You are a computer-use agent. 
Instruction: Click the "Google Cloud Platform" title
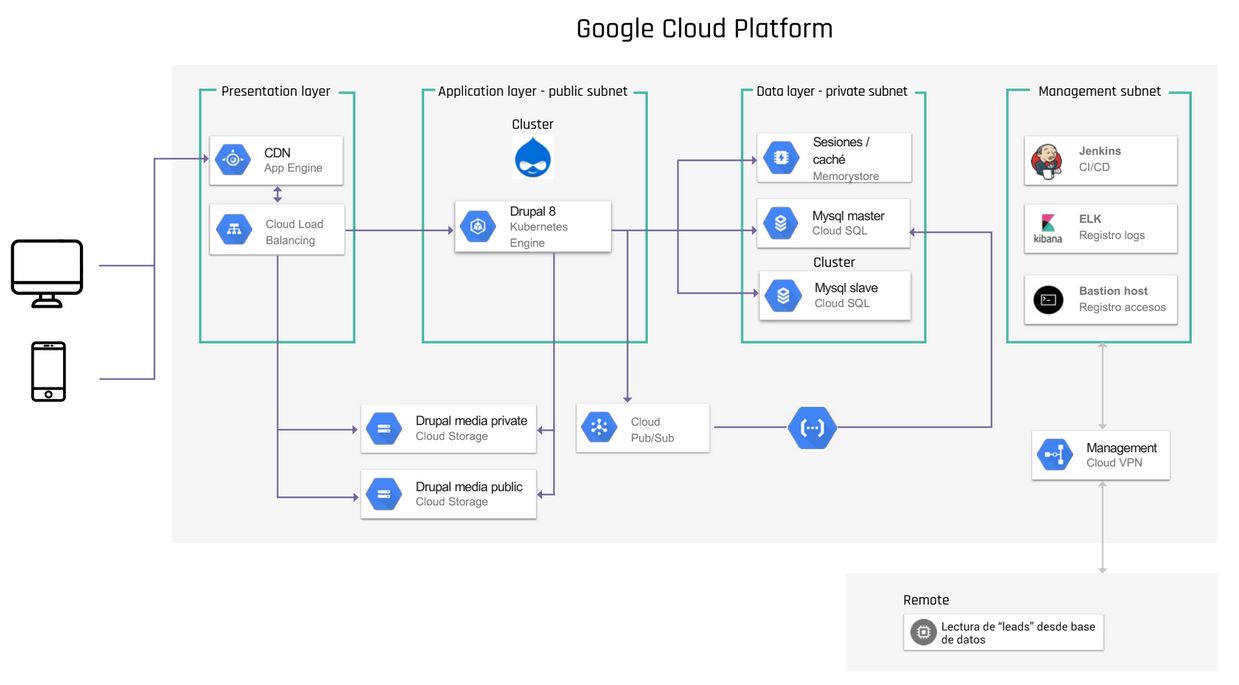pyautogui.click(x=705, y=29)
